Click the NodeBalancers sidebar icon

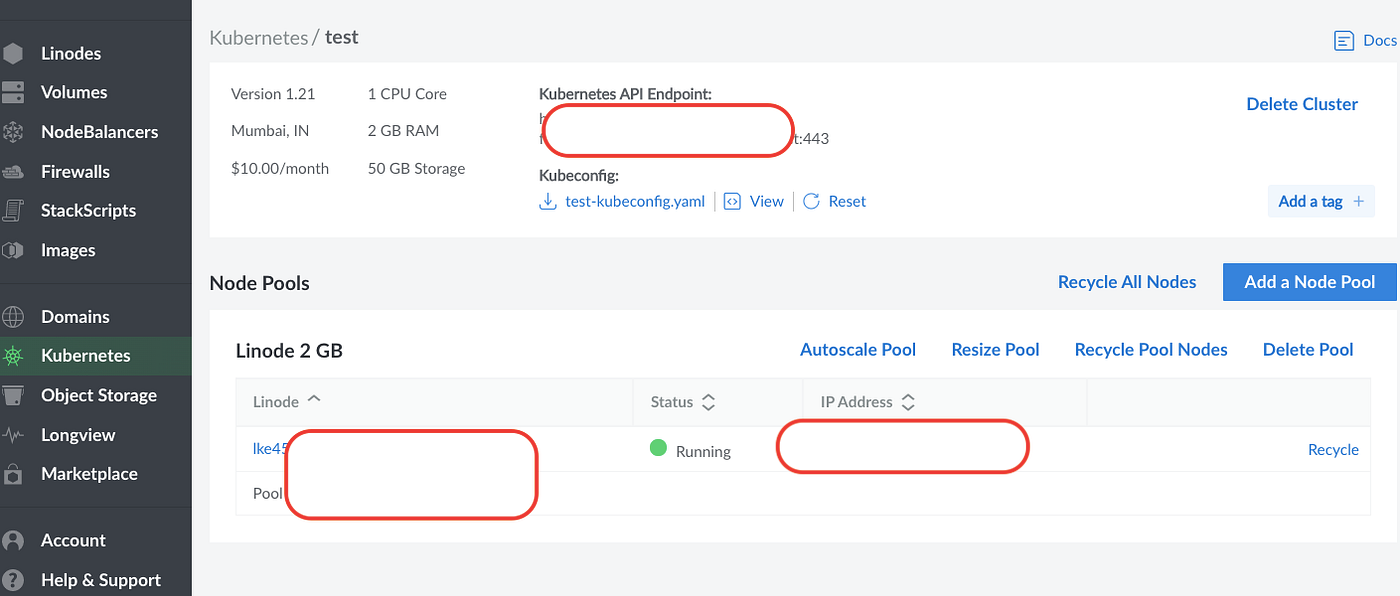(x=13, y=132)
